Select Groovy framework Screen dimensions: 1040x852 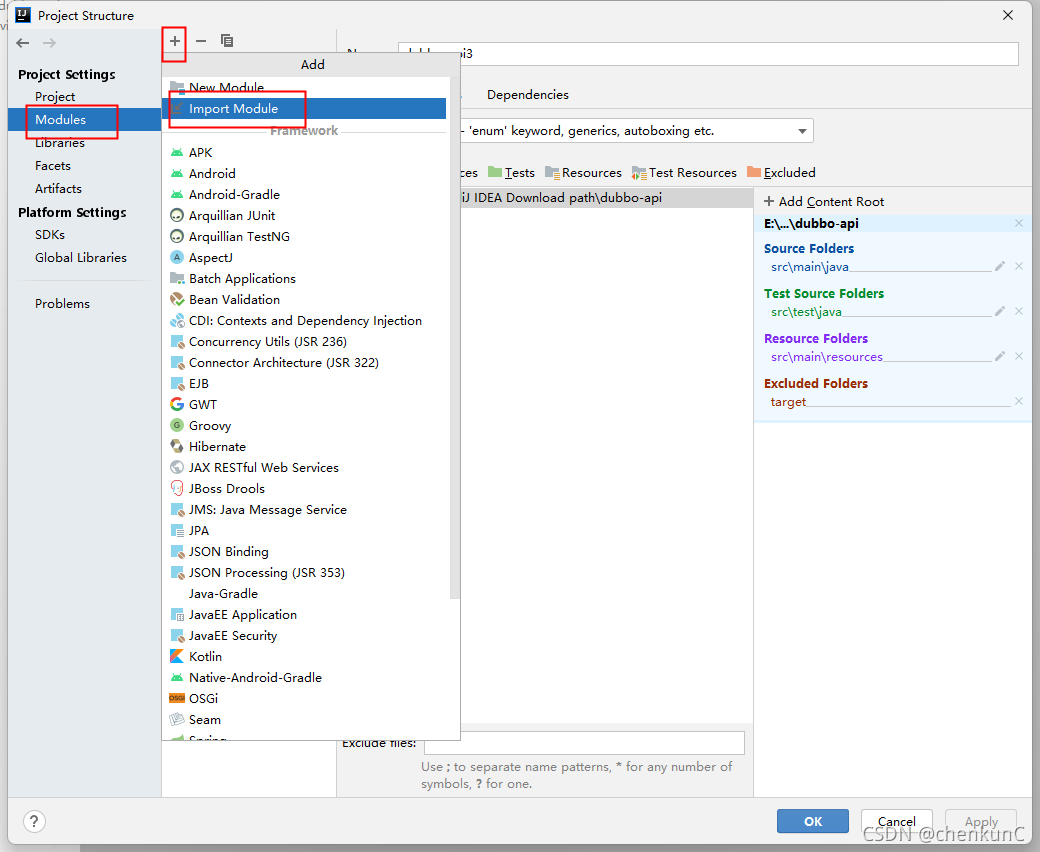304,426
